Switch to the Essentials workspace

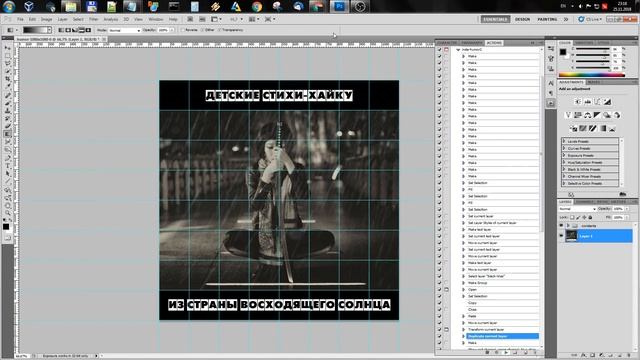coord(495,19)
